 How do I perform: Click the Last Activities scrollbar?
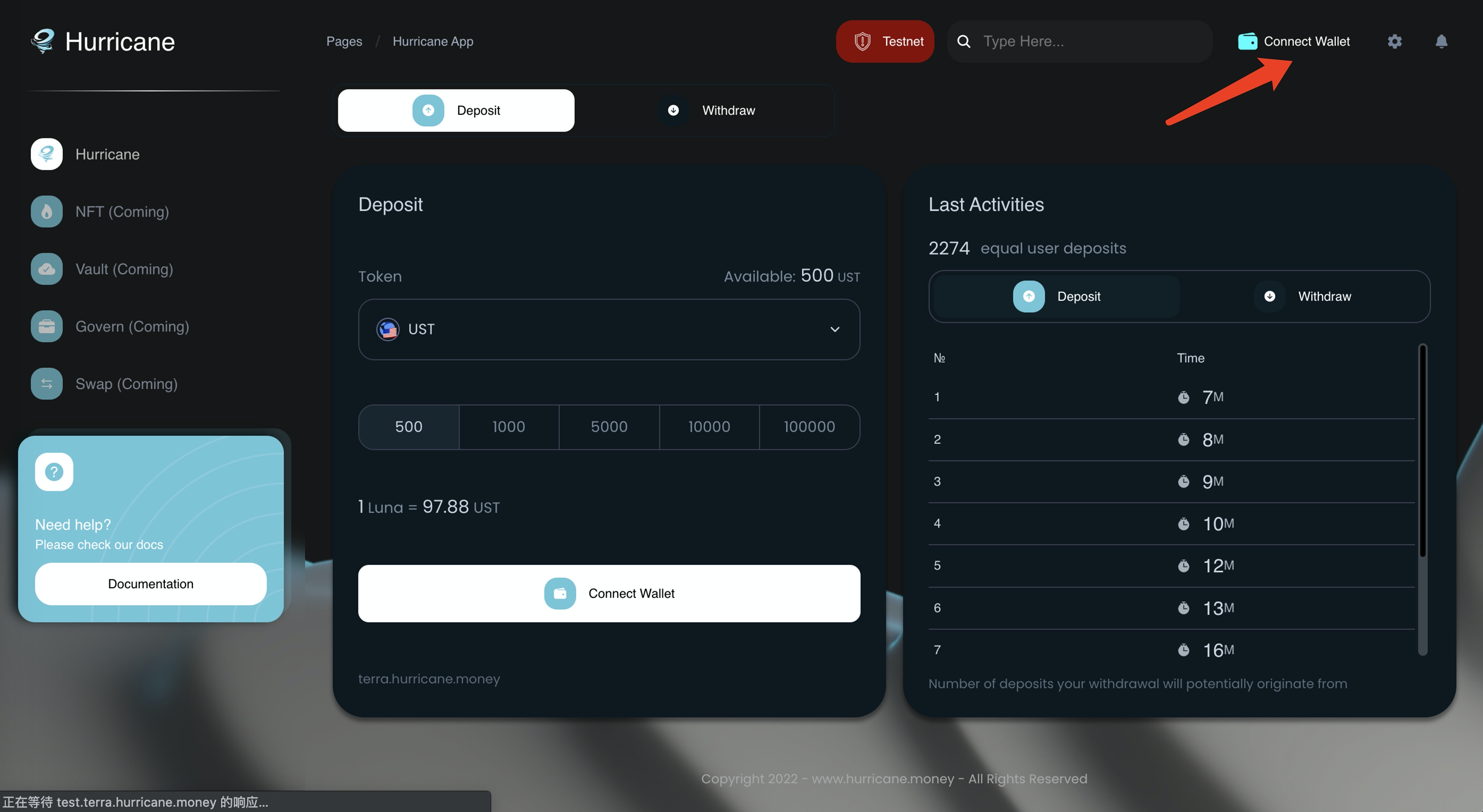pyautogui.click(x=1422, y=450)
